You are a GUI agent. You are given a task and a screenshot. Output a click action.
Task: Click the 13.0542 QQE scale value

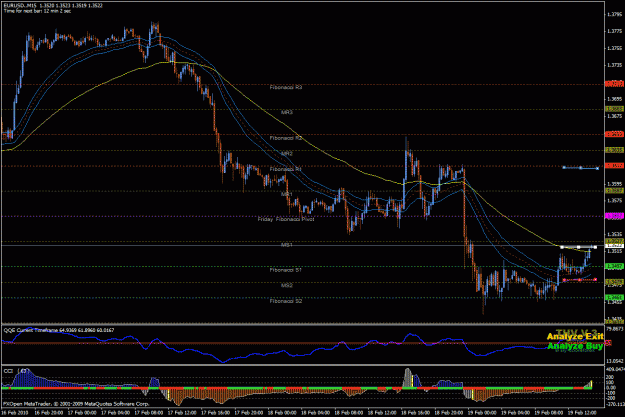[x=614, y=361]
